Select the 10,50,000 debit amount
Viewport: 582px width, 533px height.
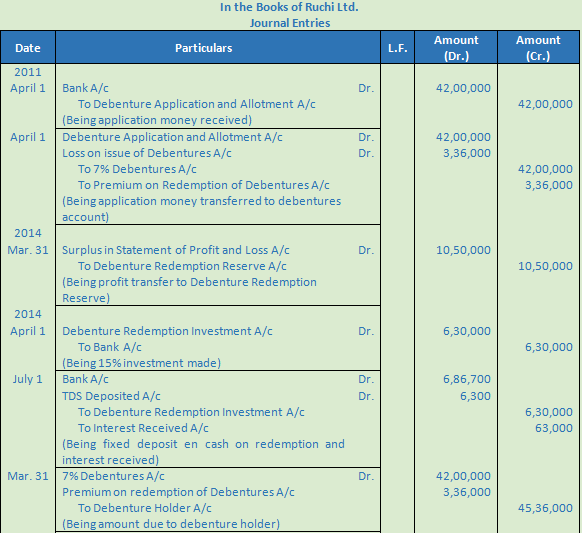[x=463, y=250]
